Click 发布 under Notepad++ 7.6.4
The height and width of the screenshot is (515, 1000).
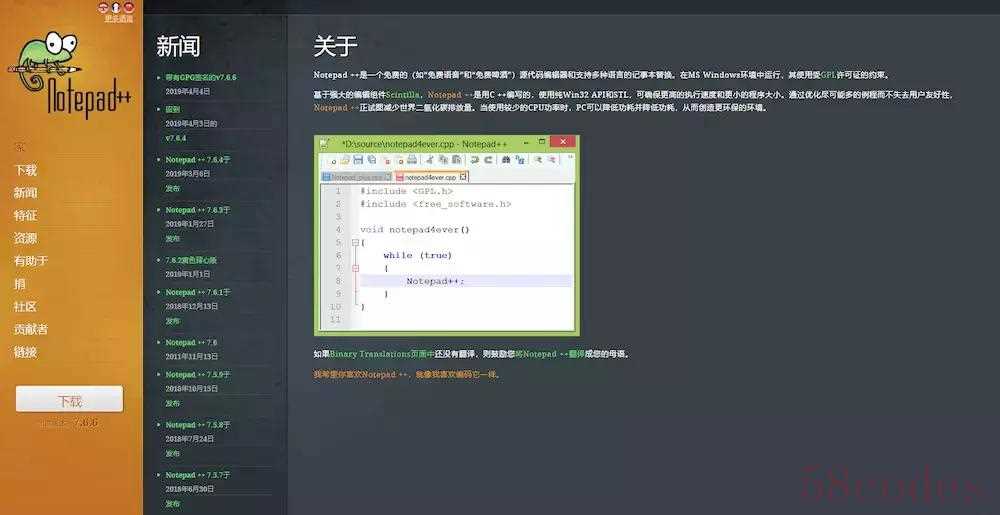tap(173, 189)
